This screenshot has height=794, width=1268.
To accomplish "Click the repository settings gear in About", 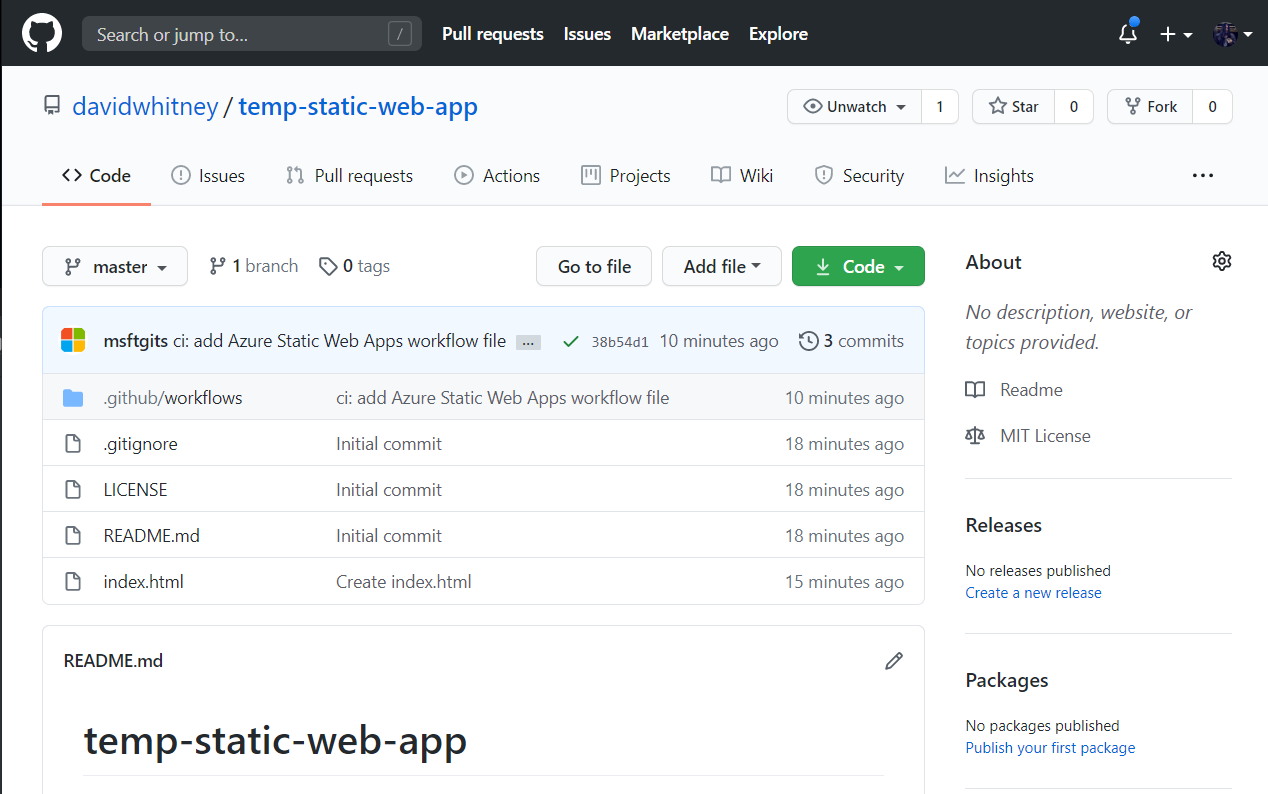I will [1221, 261].
